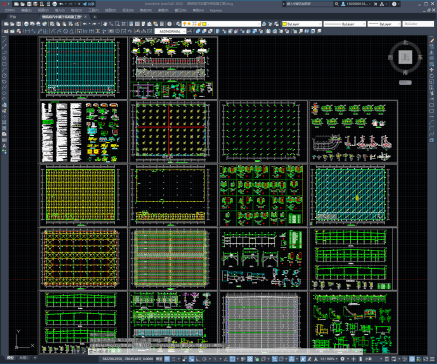Select the Multiline Text 'A' tool

[x=4, y=146]
